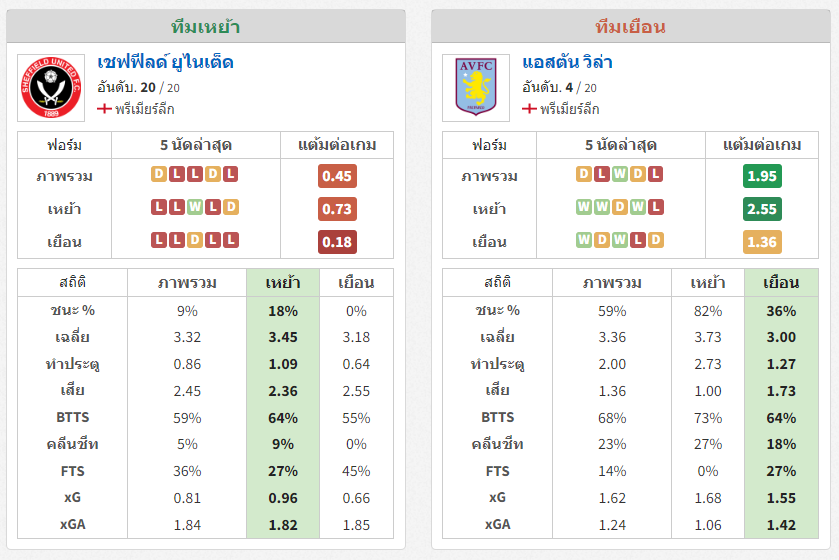This screenshot has width=839, height=560.
Task: Open the เชฟฟิลด์ ยูไนเต็ด team link
Action: coord(165,63)
